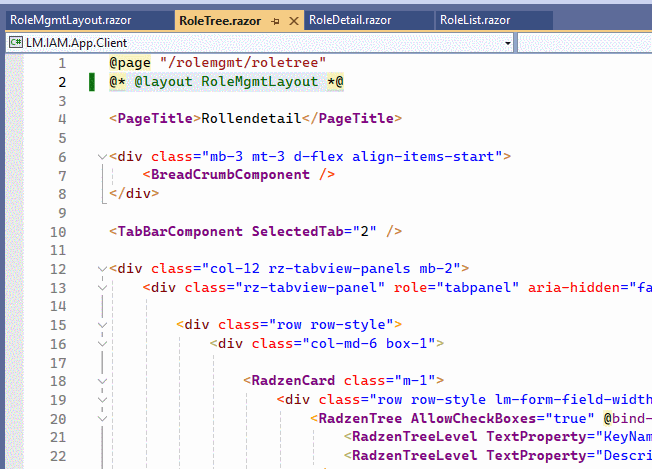This screenshot has height=469, width=652.
Task: Open the LM.IAM.App.Client project dropdown
Action: (508, 43)
